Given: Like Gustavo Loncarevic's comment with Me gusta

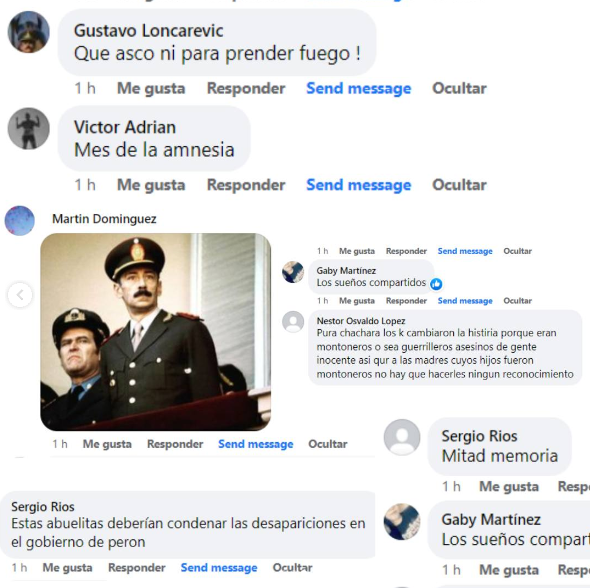Looking at the screenshot, I should tap(151, 89).
